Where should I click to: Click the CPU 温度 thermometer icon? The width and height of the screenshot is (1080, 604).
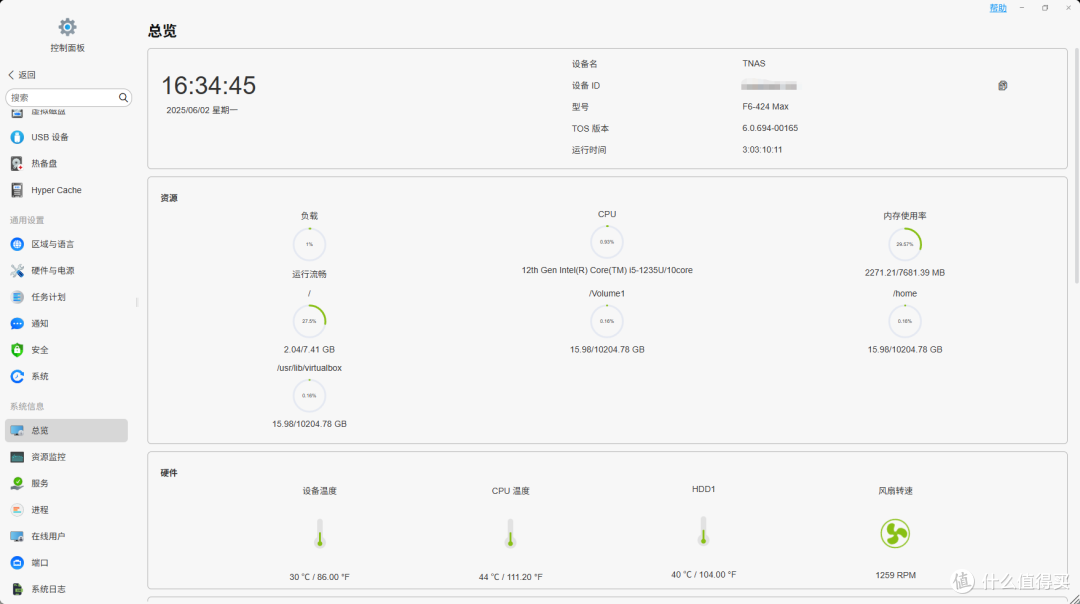click(x=510, y=533)
